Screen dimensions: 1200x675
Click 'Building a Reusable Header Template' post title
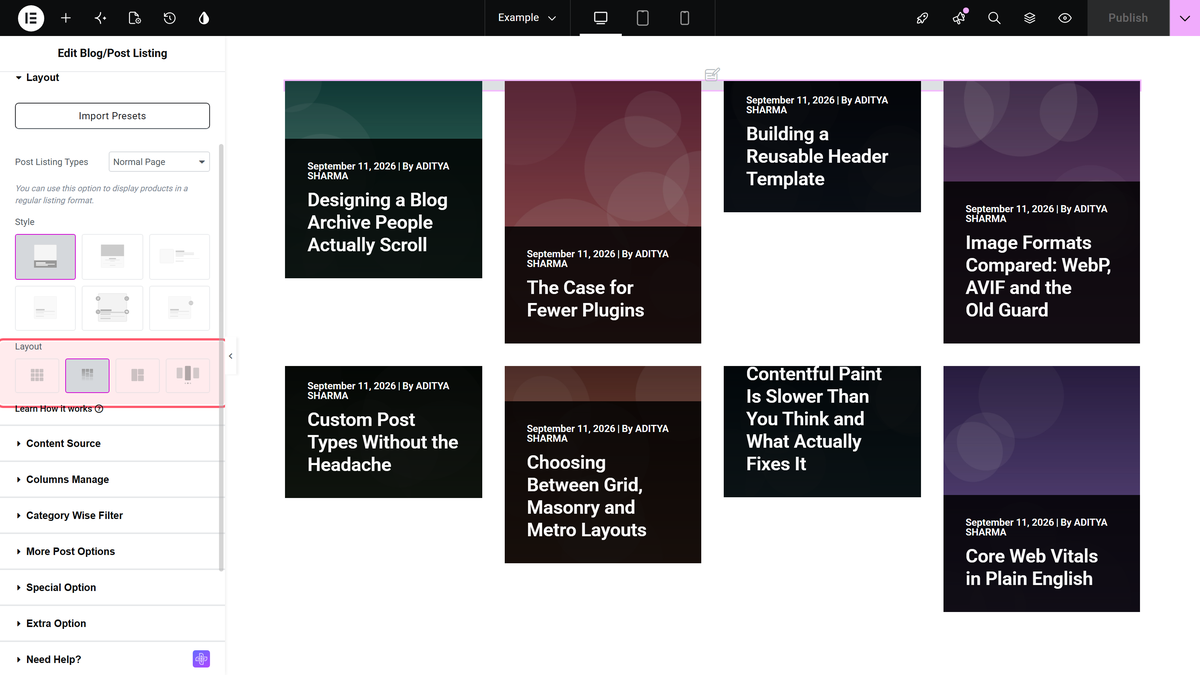(x=817, y=156)
